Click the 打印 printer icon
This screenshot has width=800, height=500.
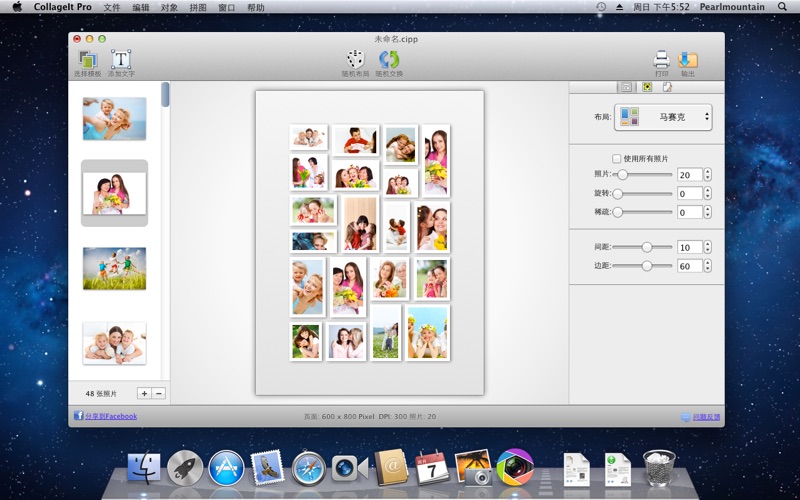coord(661,60)
